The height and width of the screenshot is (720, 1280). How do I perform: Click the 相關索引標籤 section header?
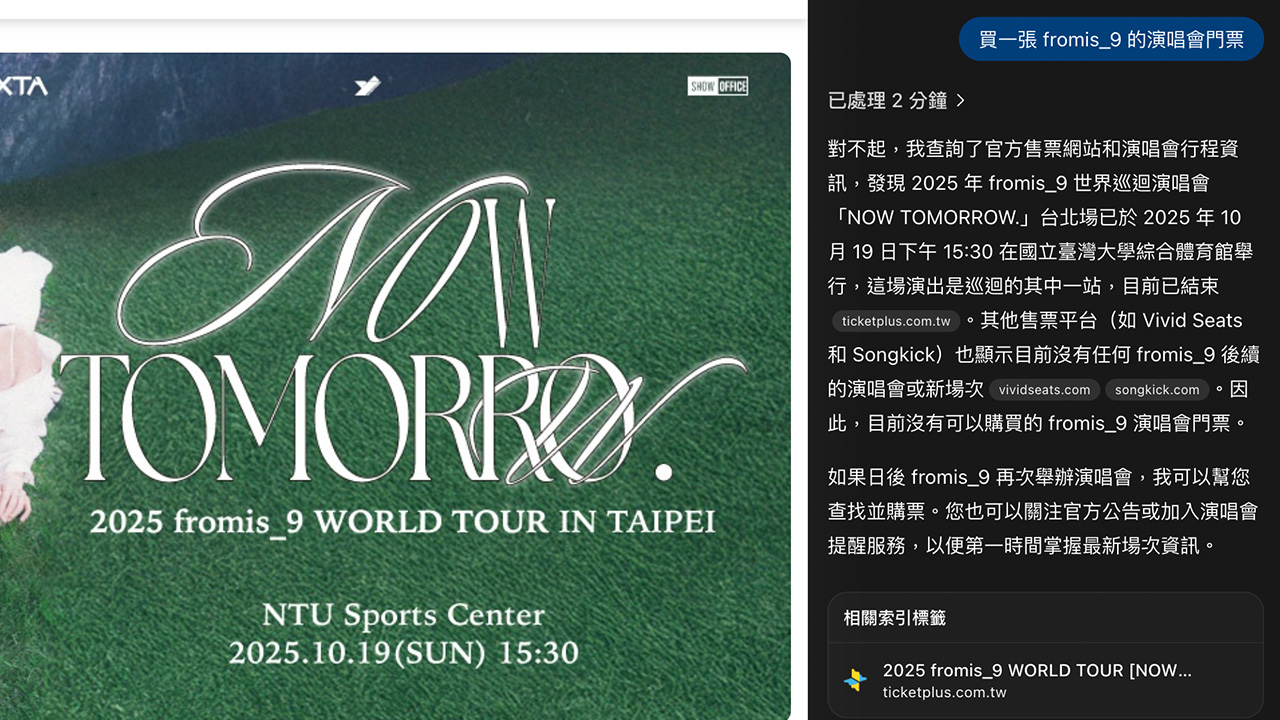894,618
